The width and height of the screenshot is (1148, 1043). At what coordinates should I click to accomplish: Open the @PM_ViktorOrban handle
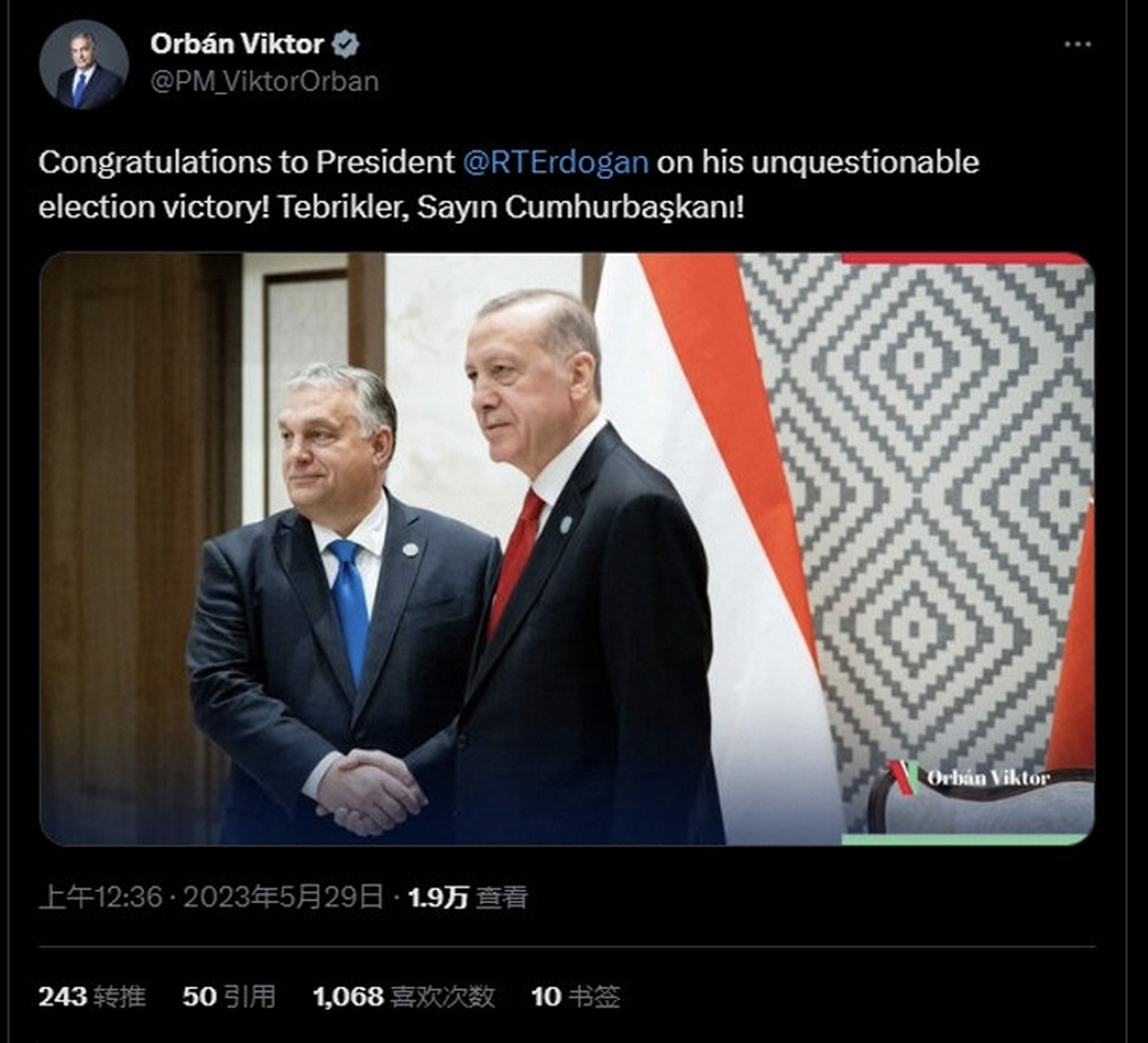[x=265, y=82]
